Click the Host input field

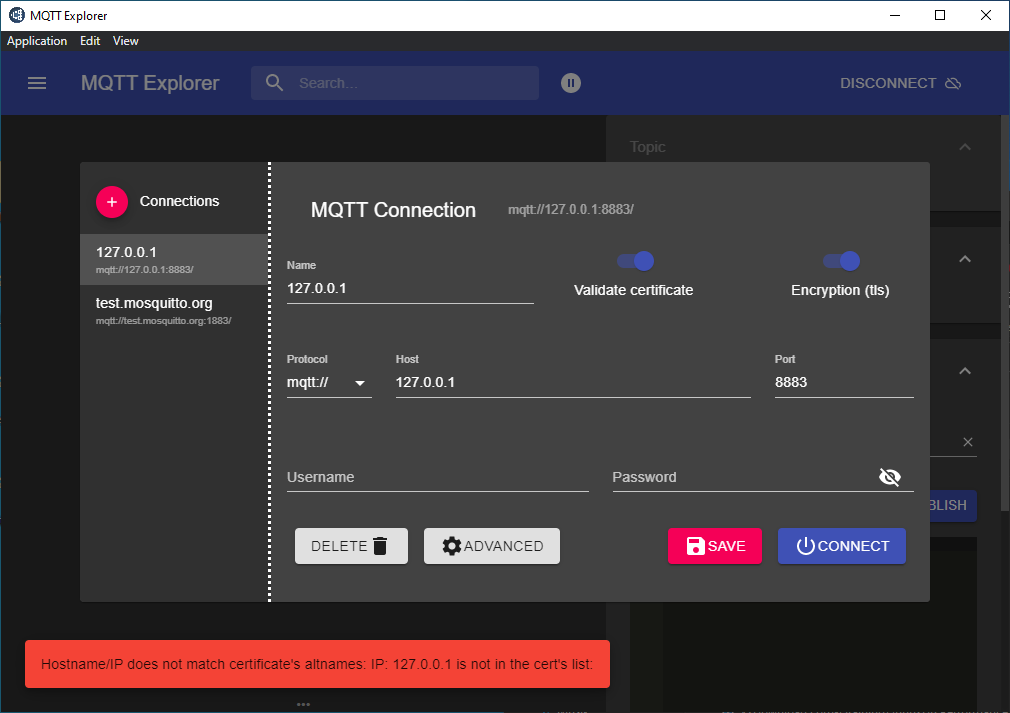click(573, 383)
